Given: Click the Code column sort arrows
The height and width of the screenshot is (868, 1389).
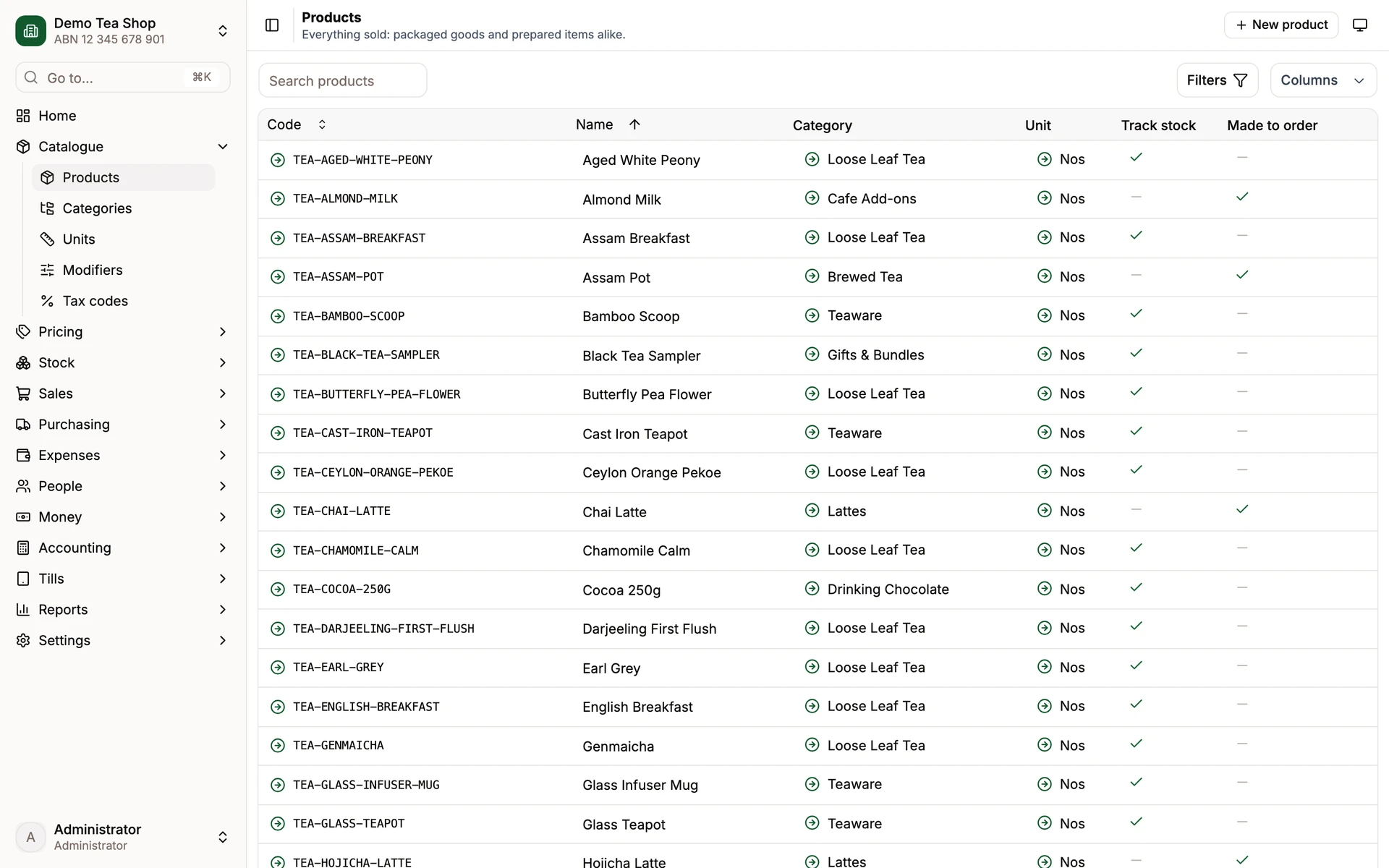Looking at the screenshot, I should click(322, 124).
